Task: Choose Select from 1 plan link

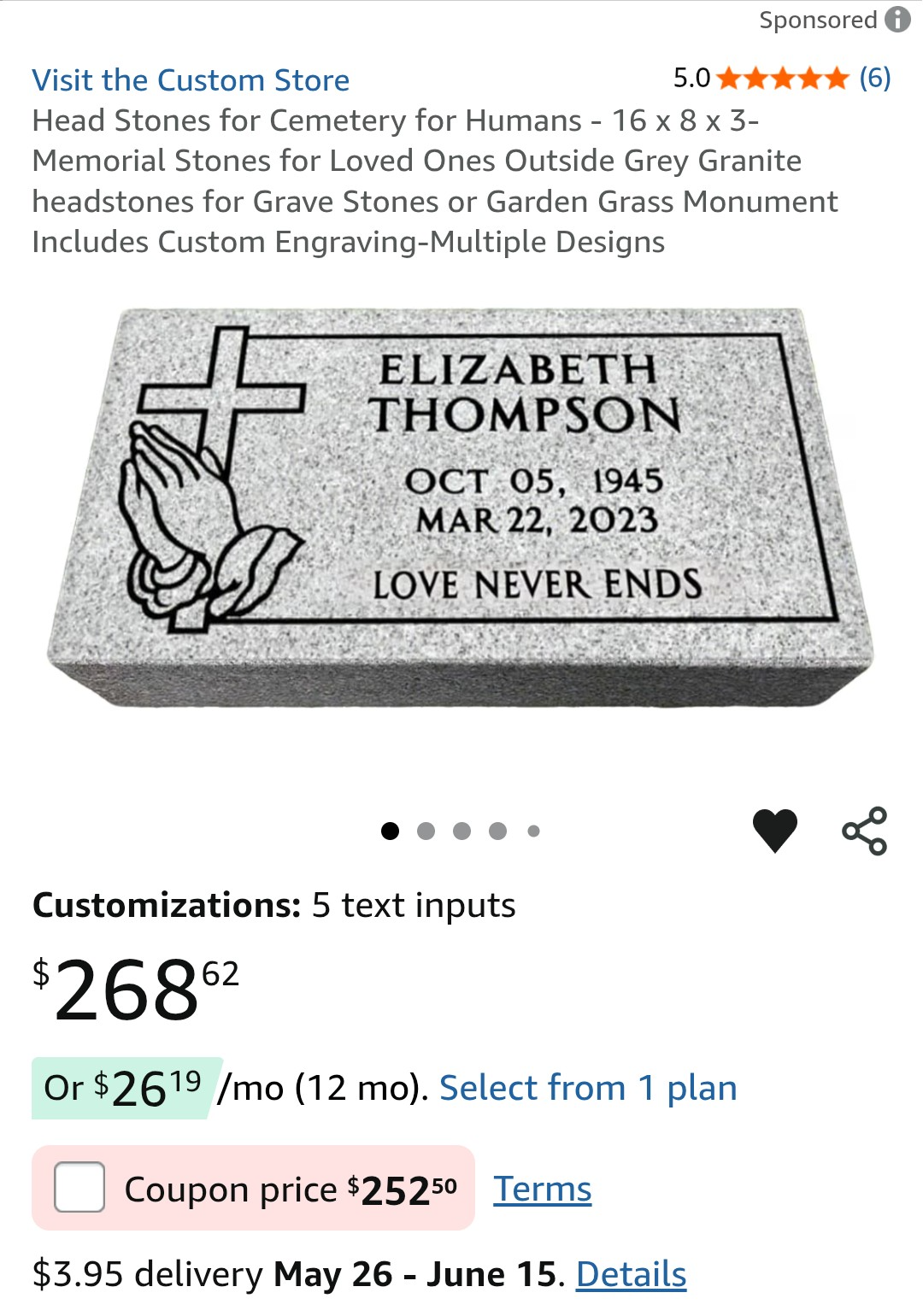Action: tap(588, 1088)
